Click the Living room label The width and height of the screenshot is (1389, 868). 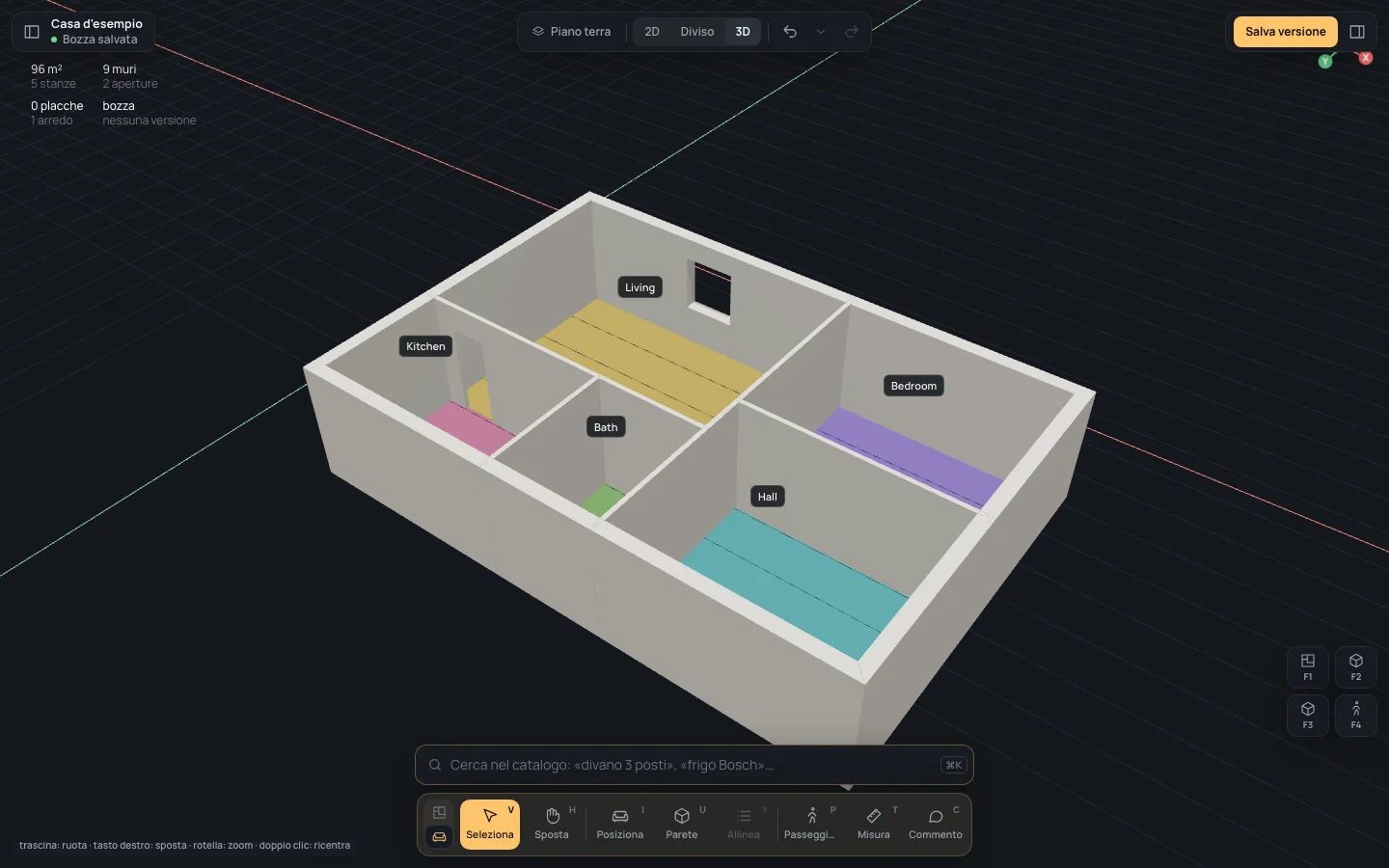point(640,287)
